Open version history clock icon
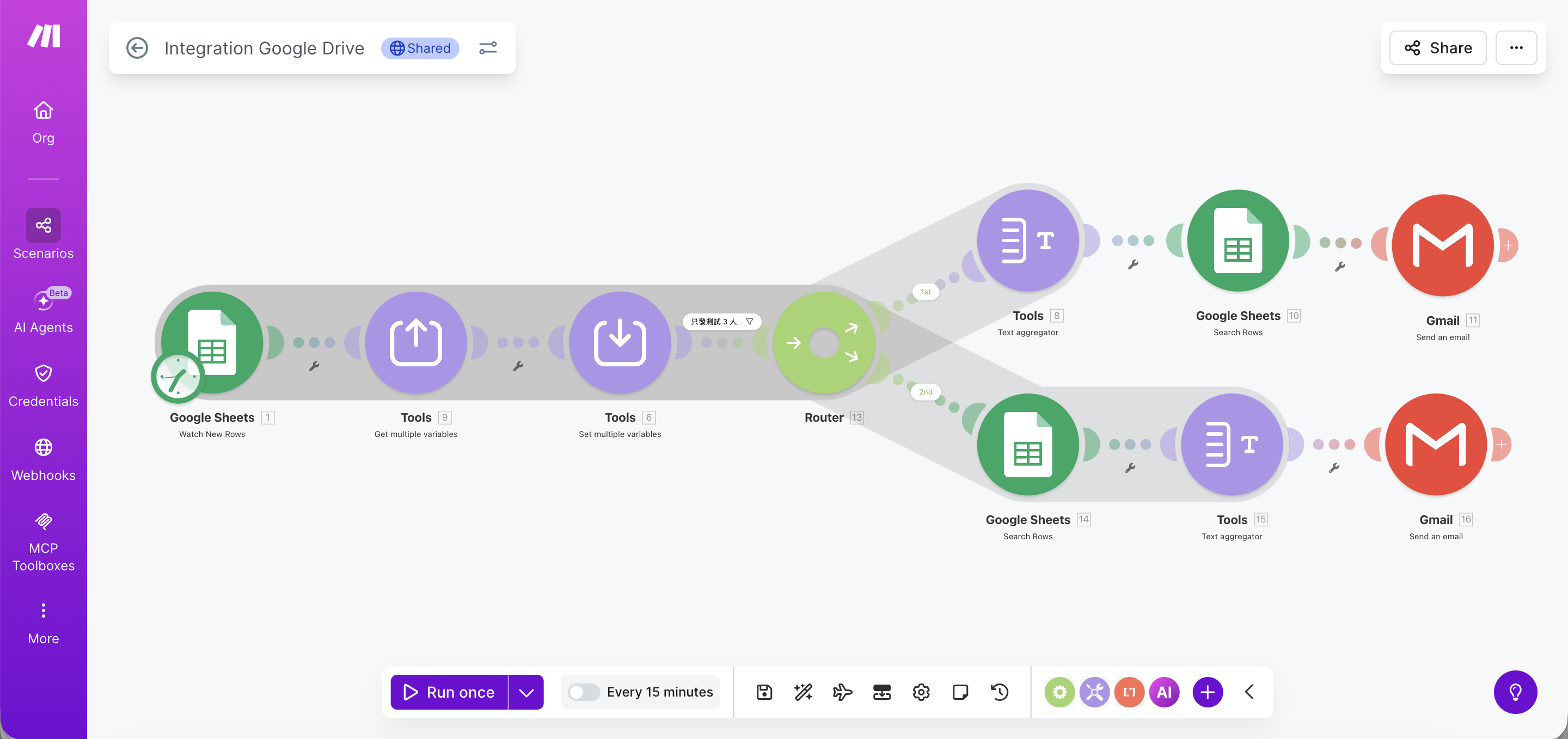The image size is (1568, 739). tap(1000, 692)
